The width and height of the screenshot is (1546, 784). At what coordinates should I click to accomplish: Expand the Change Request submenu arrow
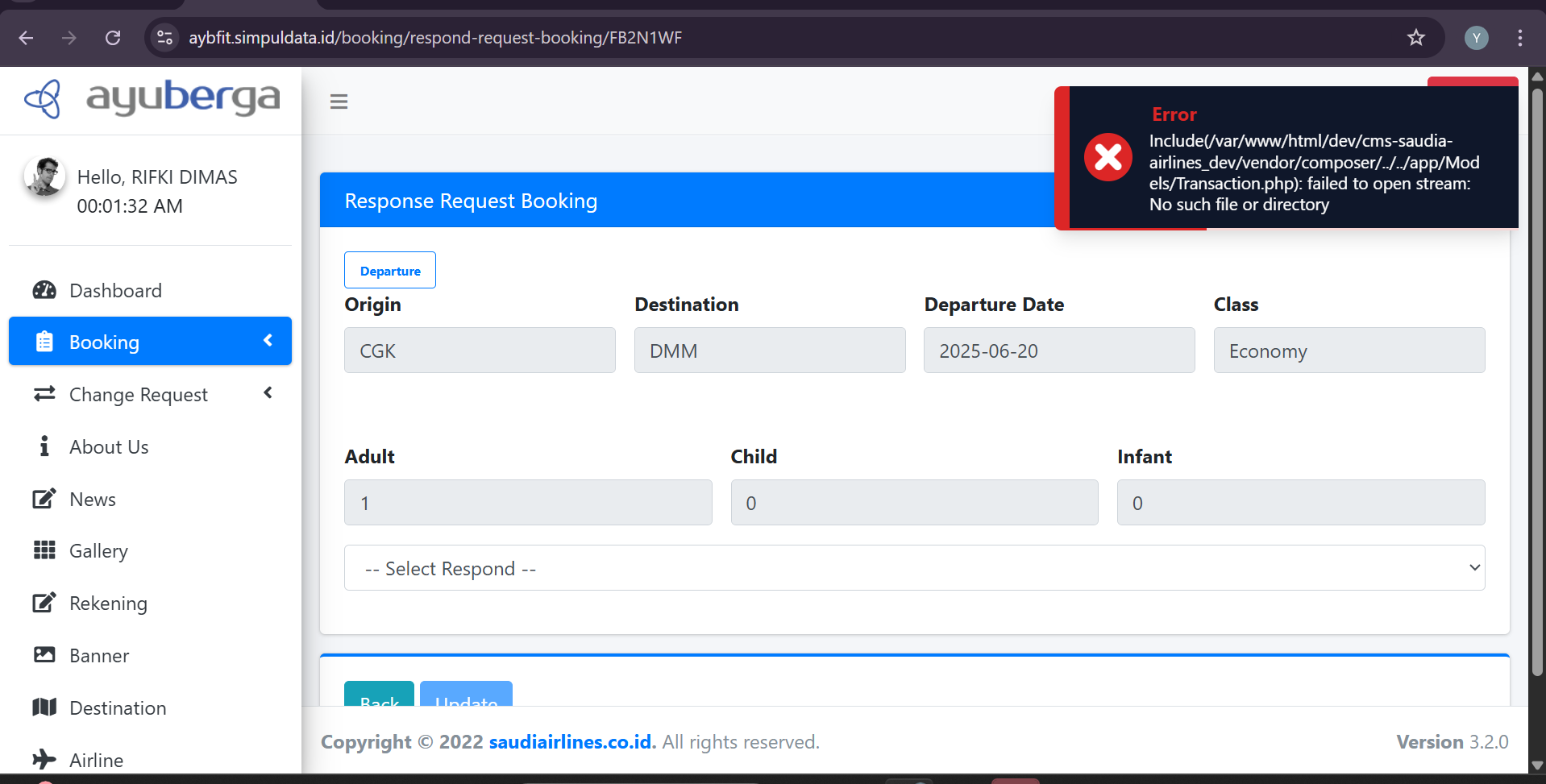268,393
